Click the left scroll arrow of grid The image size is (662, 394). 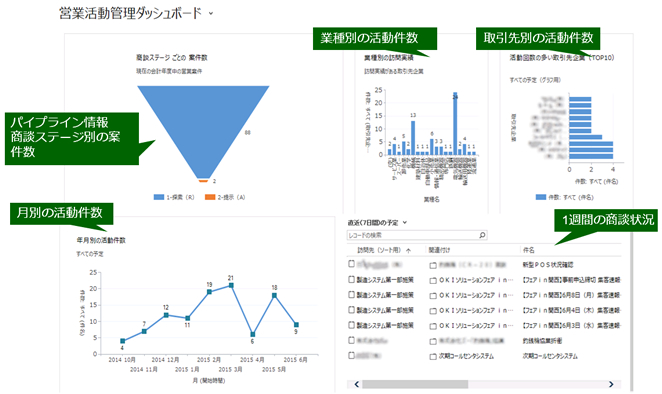(356, 384)
